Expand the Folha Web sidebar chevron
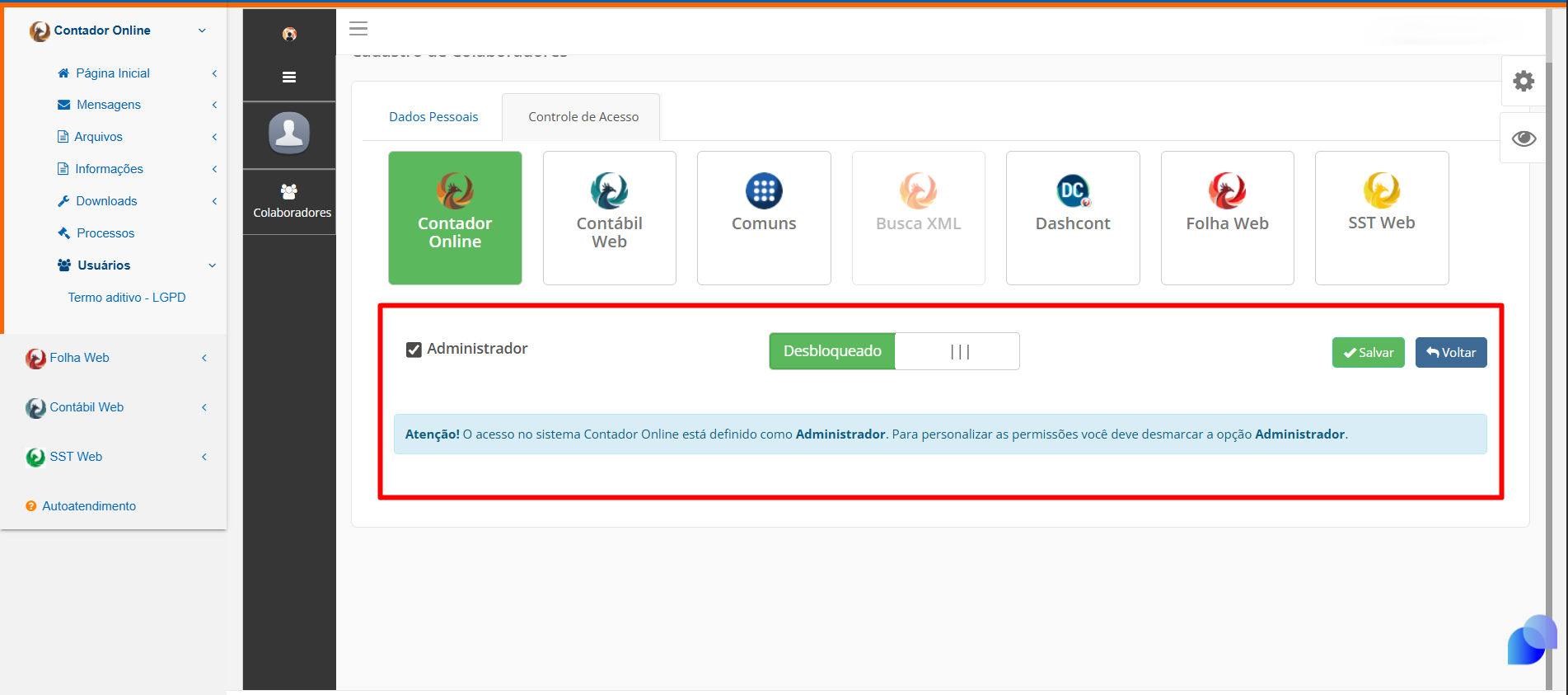The image size is (1568, 695). (204, 358)
